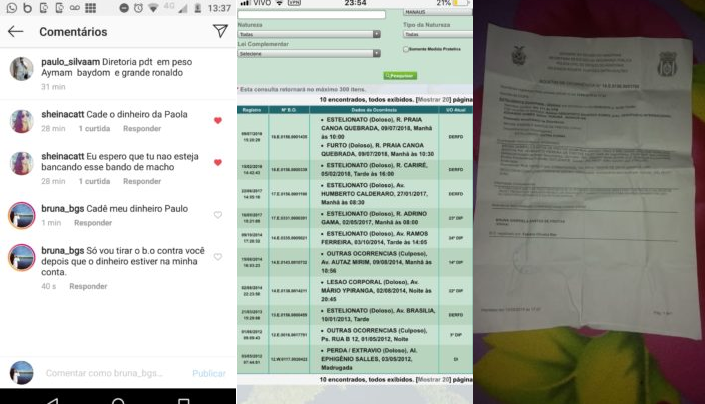Open paulo_silvaam's profile picture
The height and width of the screenshot is (404, 705).
tap(21, 68)
